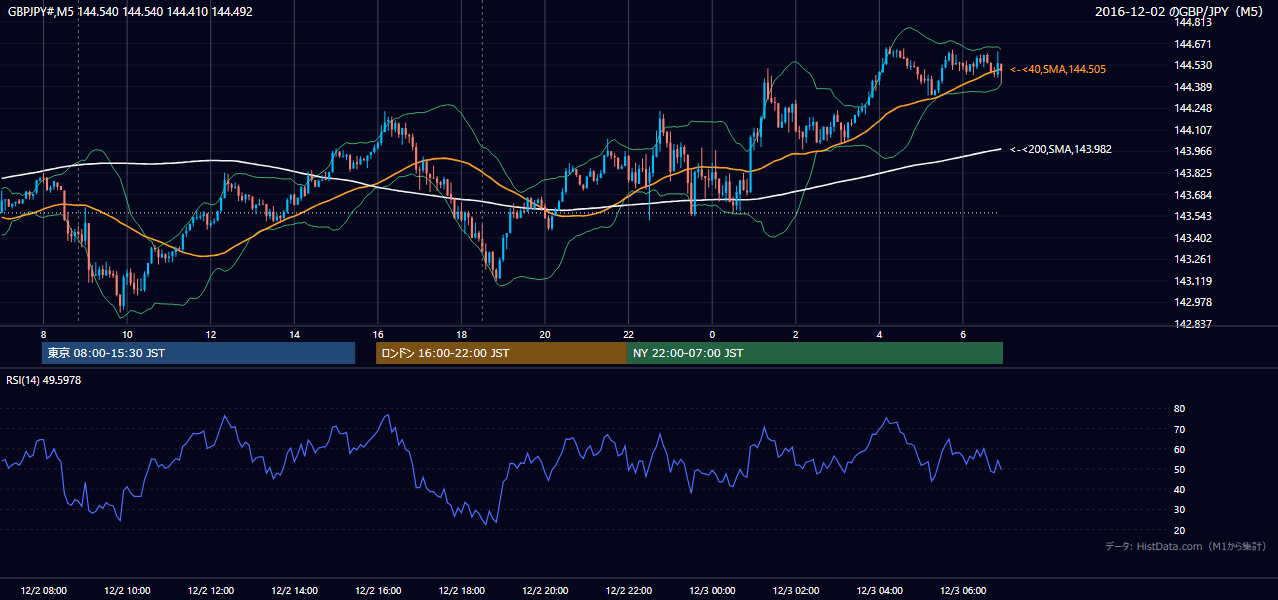
Task: Click RSI scale value 20 on right axis
Action: [1180, 530]
